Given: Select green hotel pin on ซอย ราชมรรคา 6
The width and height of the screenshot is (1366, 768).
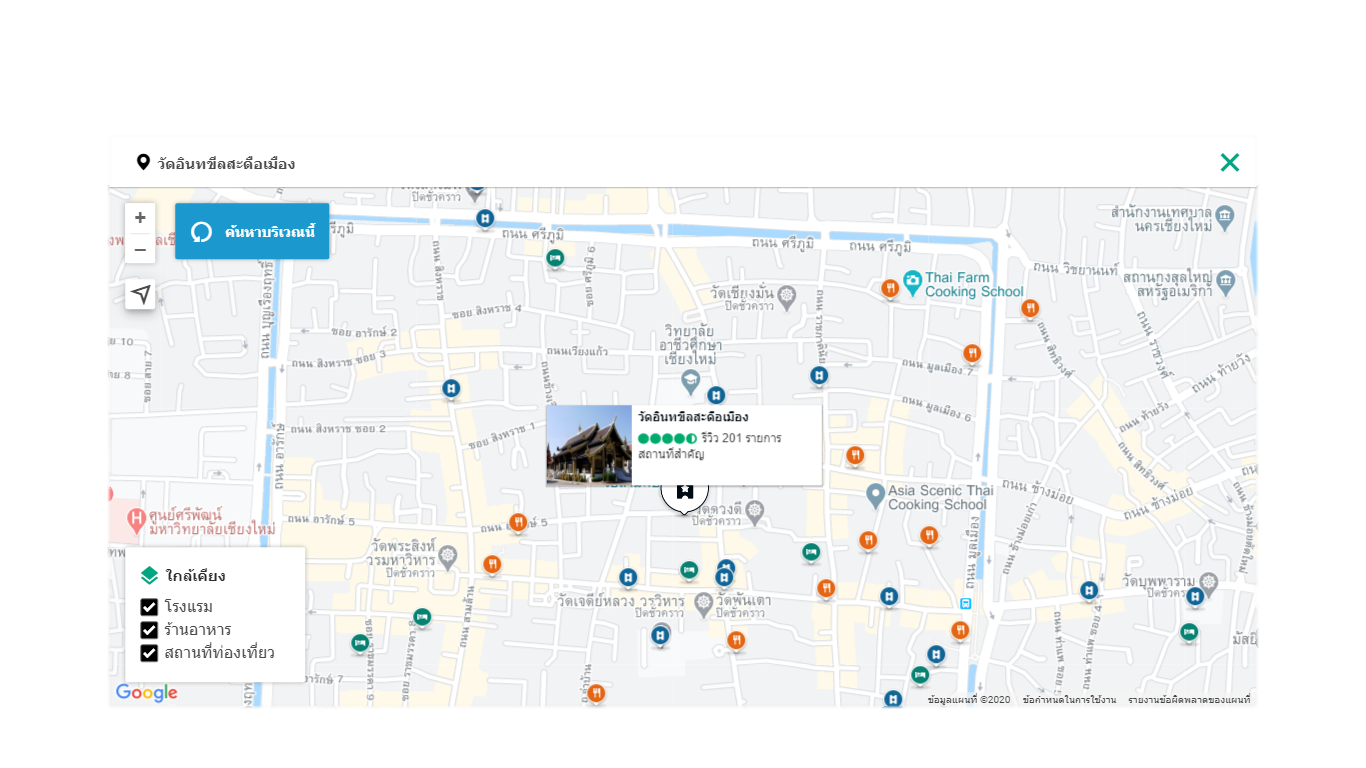Looking at the screenshot, I should pyautogui.click(x=422, y=618).
